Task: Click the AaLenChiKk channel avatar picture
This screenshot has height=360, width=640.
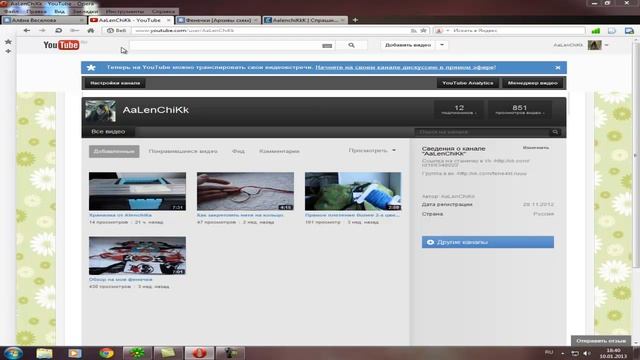Action: pos(100,111)
